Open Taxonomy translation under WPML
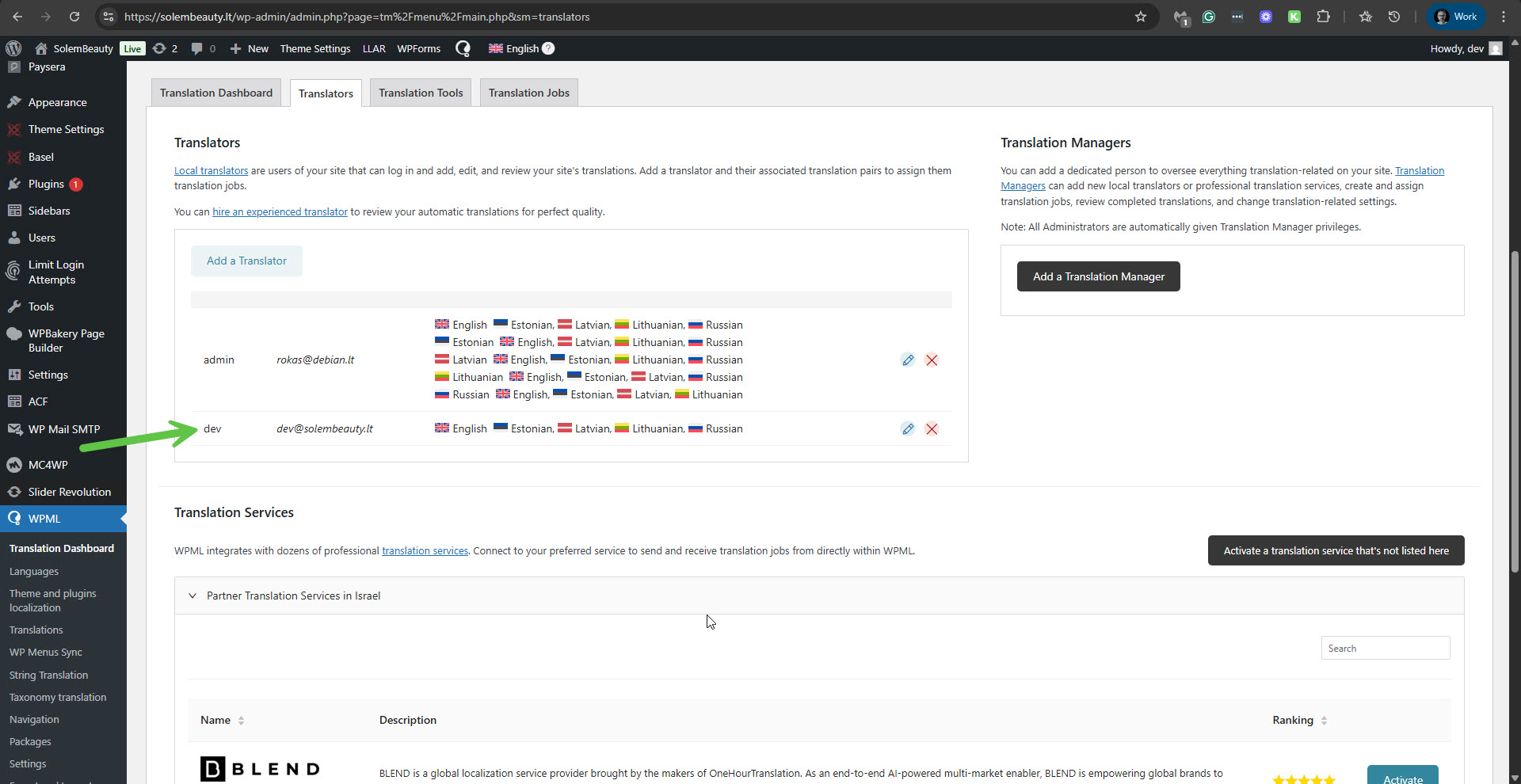 pyautogui.click(x=57, y=698)
